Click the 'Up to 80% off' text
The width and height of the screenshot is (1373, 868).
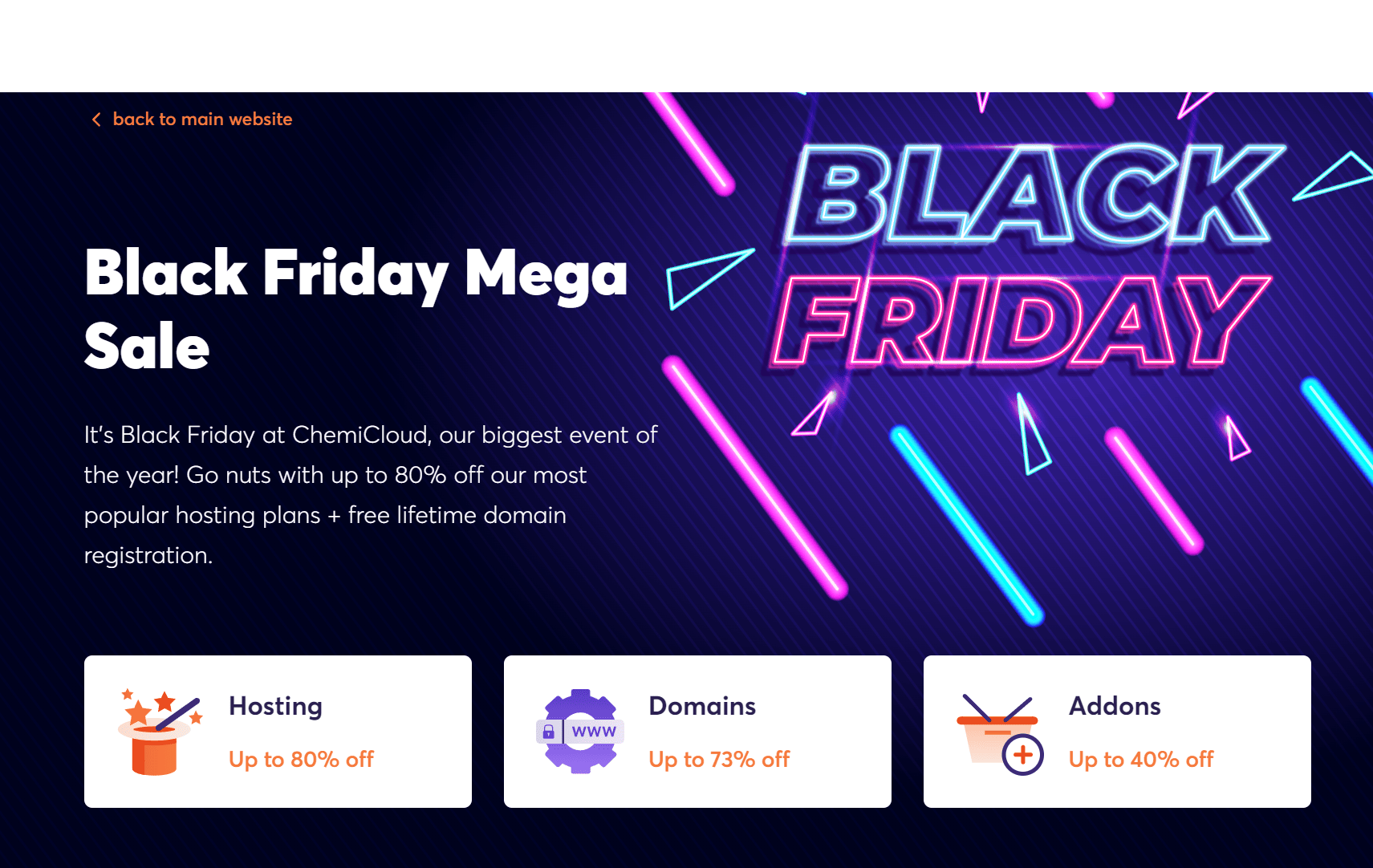click(x=301, y=759)
